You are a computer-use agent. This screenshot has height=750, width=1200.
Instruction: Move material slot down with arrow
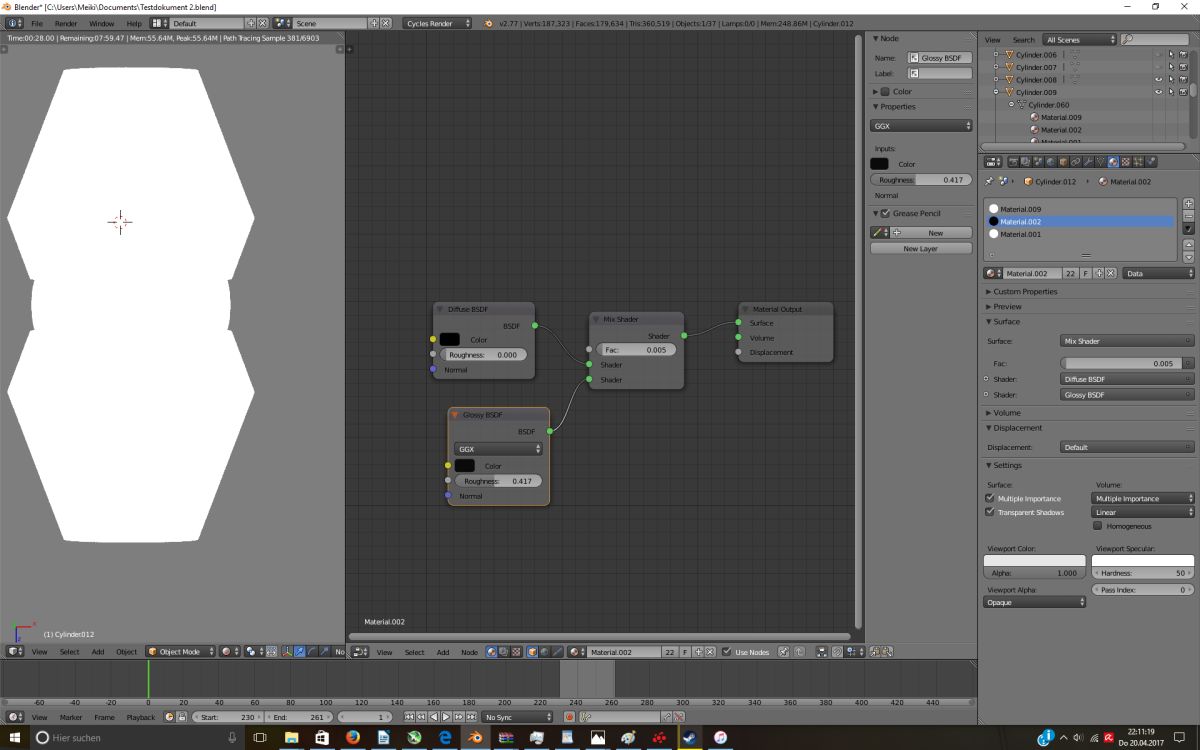click(x=1188, y=258)
